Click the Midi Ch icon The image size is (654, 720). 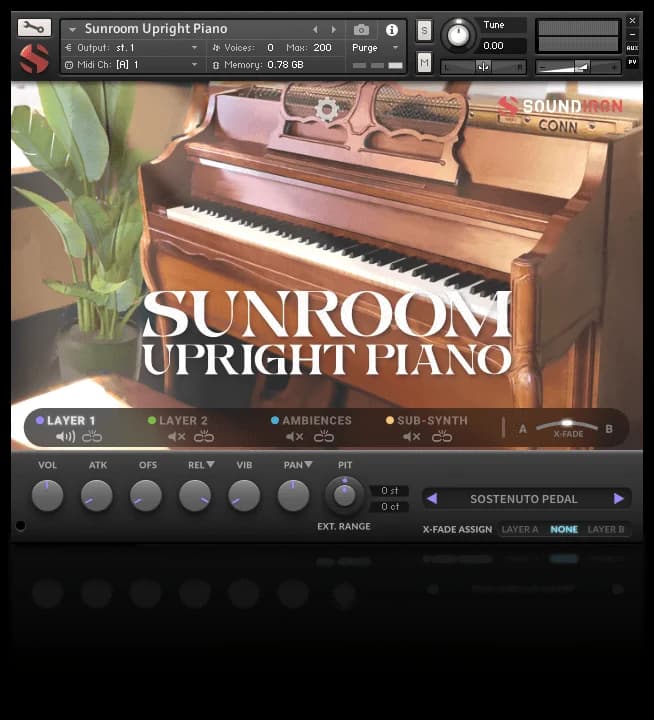point(69,65)
